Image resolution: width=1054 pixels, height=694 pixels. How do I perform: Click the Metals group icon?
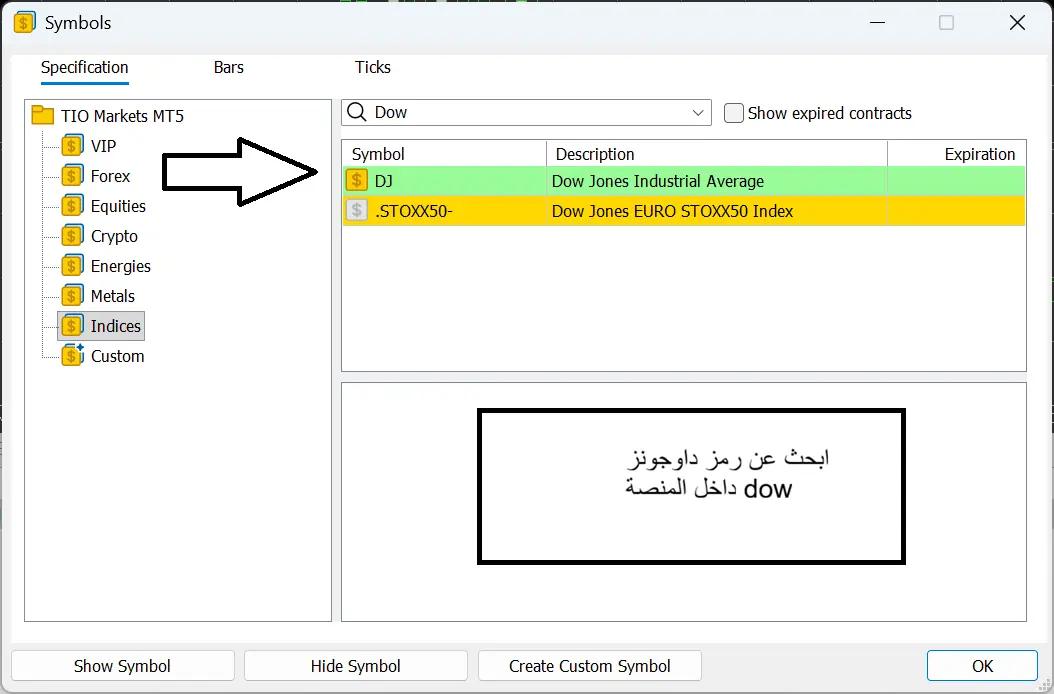pos(73,295)
